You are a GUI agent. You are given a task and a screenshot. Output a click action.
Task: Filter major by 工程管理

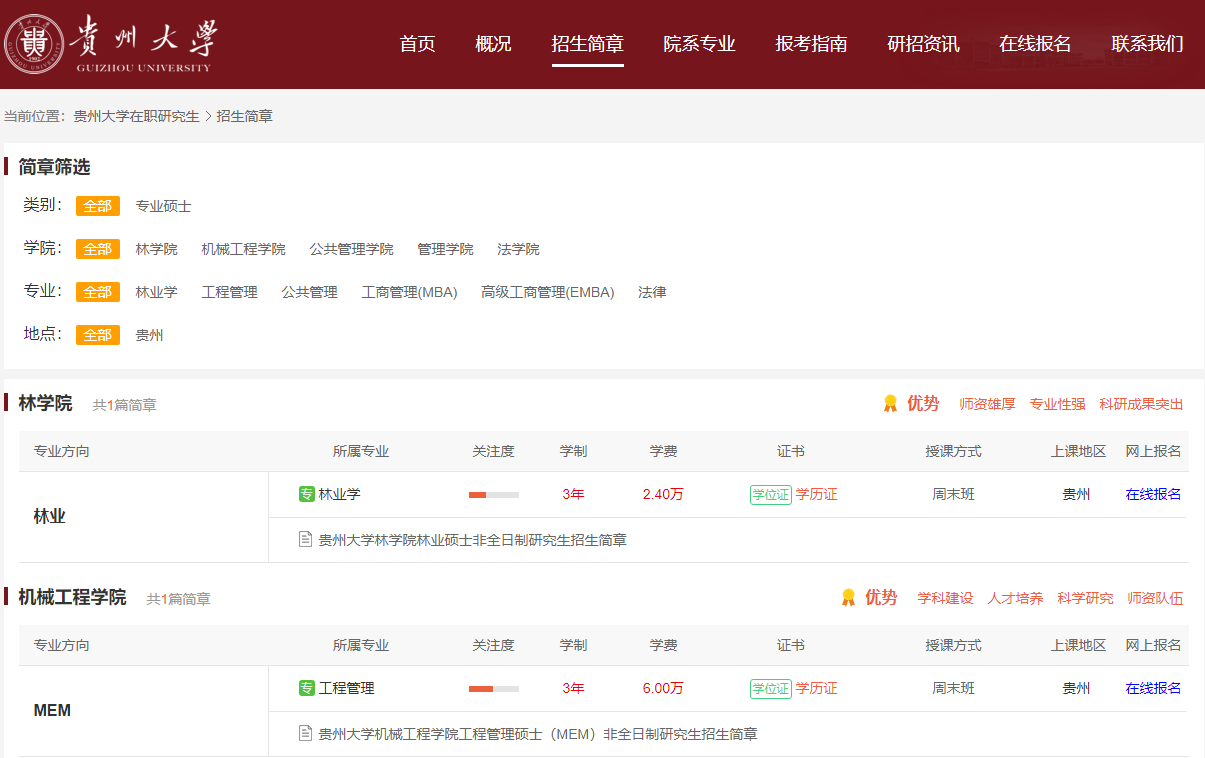(x=229, y=292)
